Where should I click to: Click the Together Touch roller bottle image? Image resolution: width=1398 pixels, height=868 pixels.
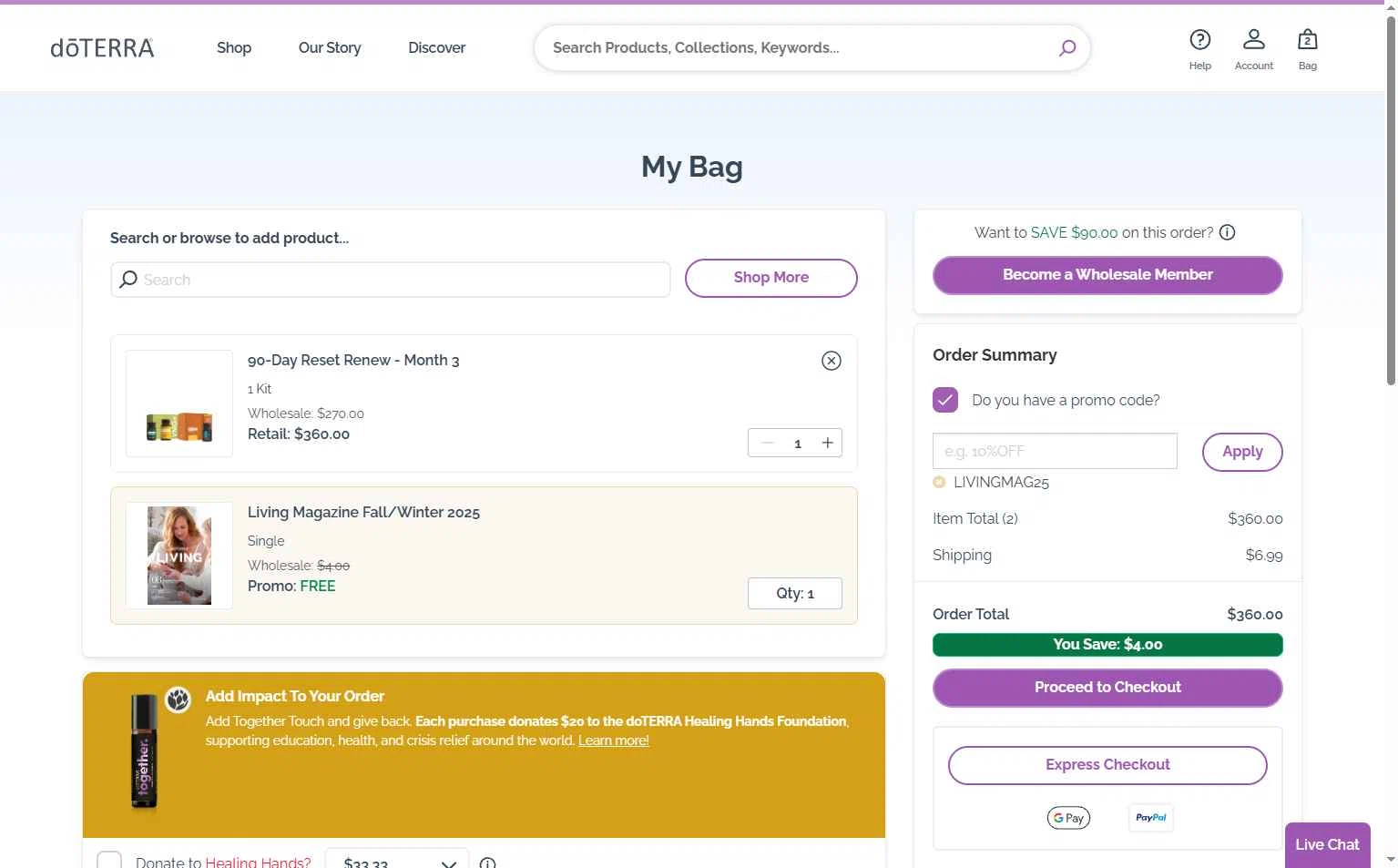pyautogui.click(x=144, y=752)
